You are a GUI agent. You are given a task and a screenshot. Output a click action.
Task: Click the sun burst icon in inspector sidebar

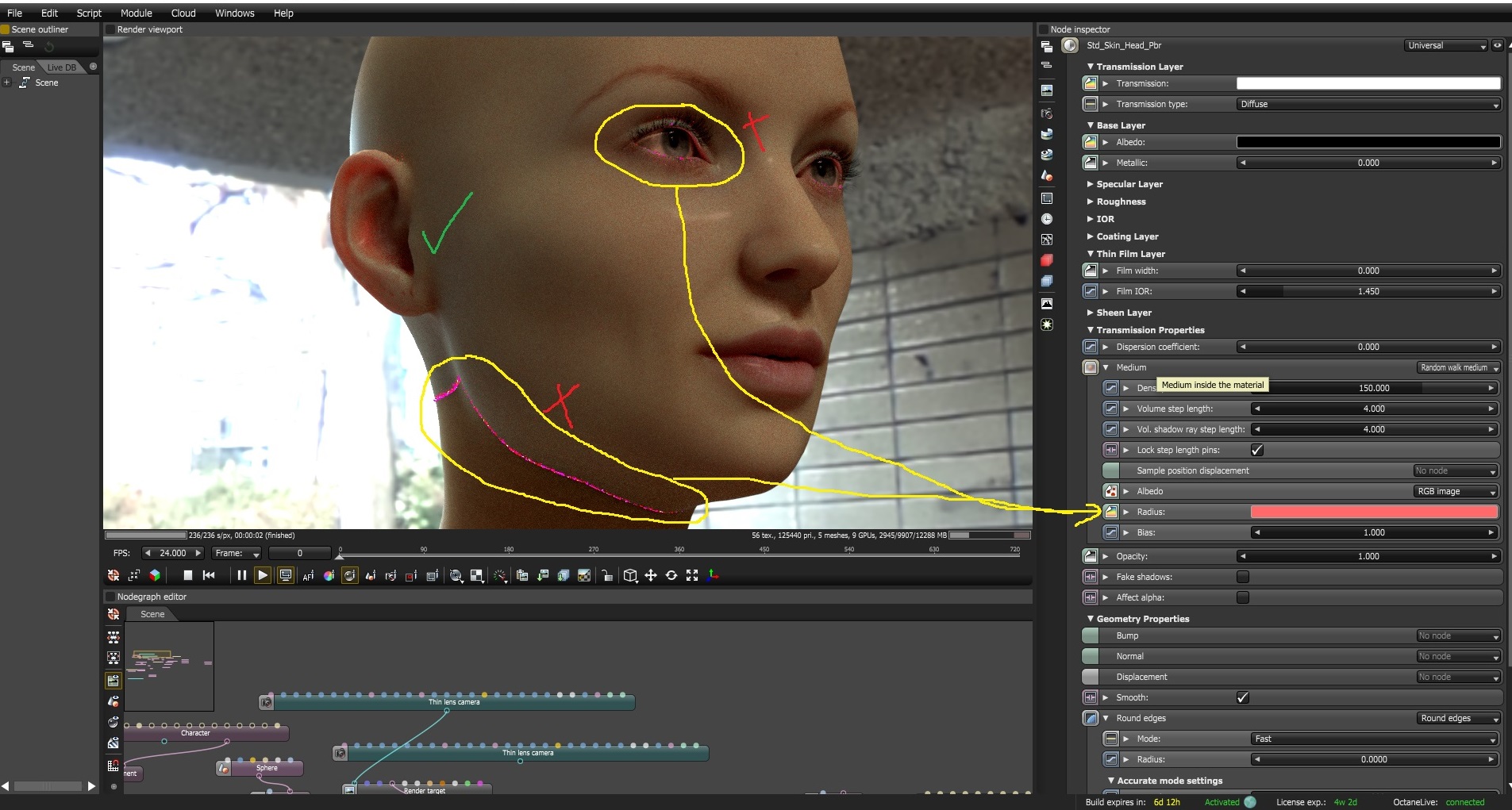pos(1047,324)
